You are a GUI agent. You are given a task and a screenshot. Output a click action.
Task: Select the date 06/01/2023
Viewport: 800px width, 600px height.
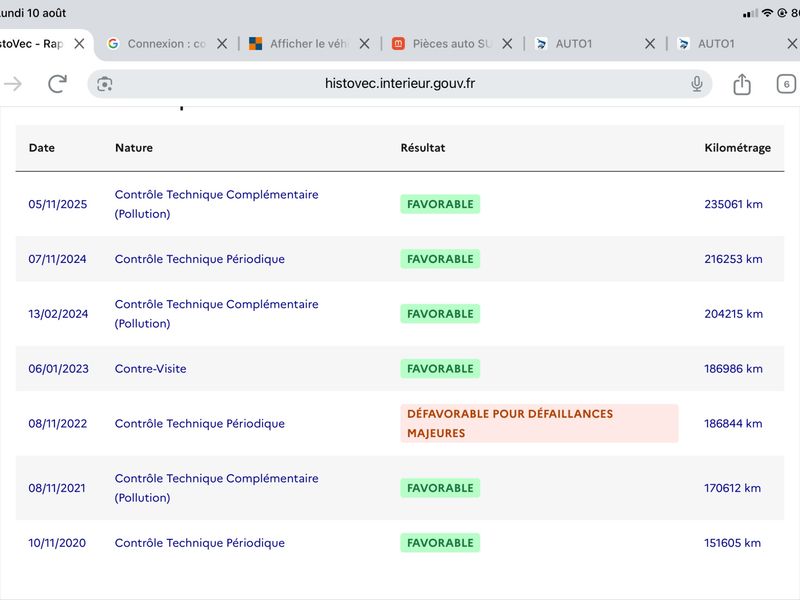(x=58, y=369)
